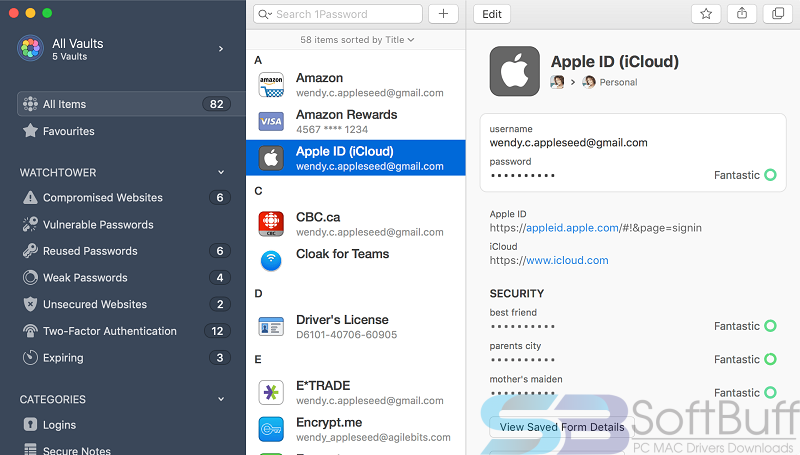Image resolution: width=800 pixels, height=455 pixels.
Task: Click the large Apple ID item icon
Action: [x=515, y=71]
